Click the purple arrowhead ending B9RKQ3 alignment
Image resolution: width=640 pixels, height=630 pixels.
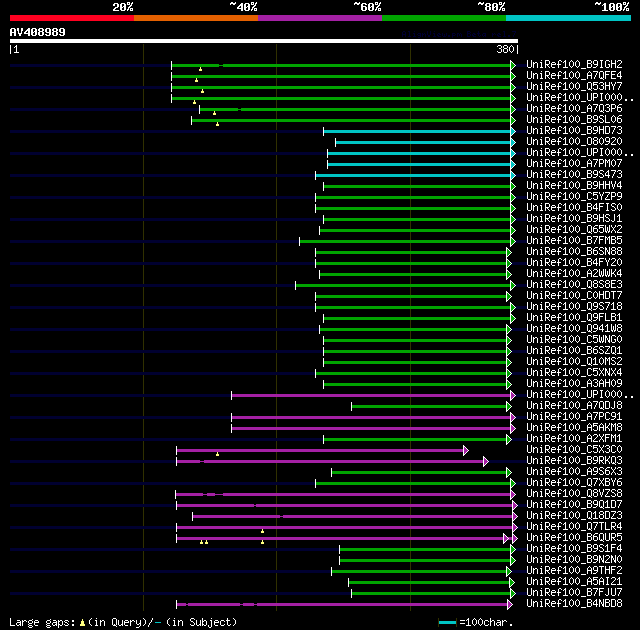[486, 461]
